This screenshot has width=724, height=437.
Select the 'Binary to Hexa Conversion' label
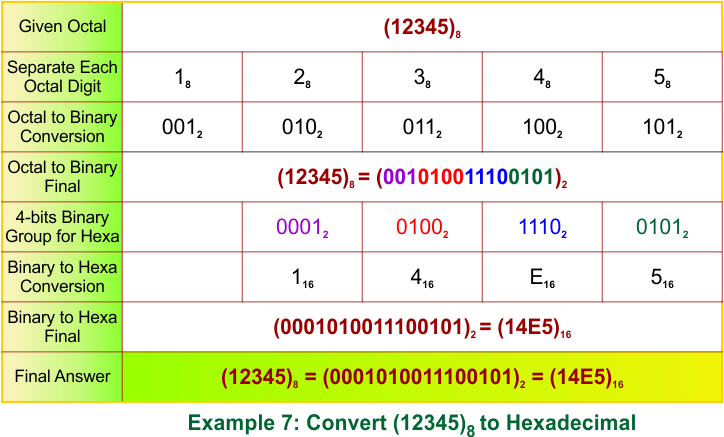[x=62, y=276]
